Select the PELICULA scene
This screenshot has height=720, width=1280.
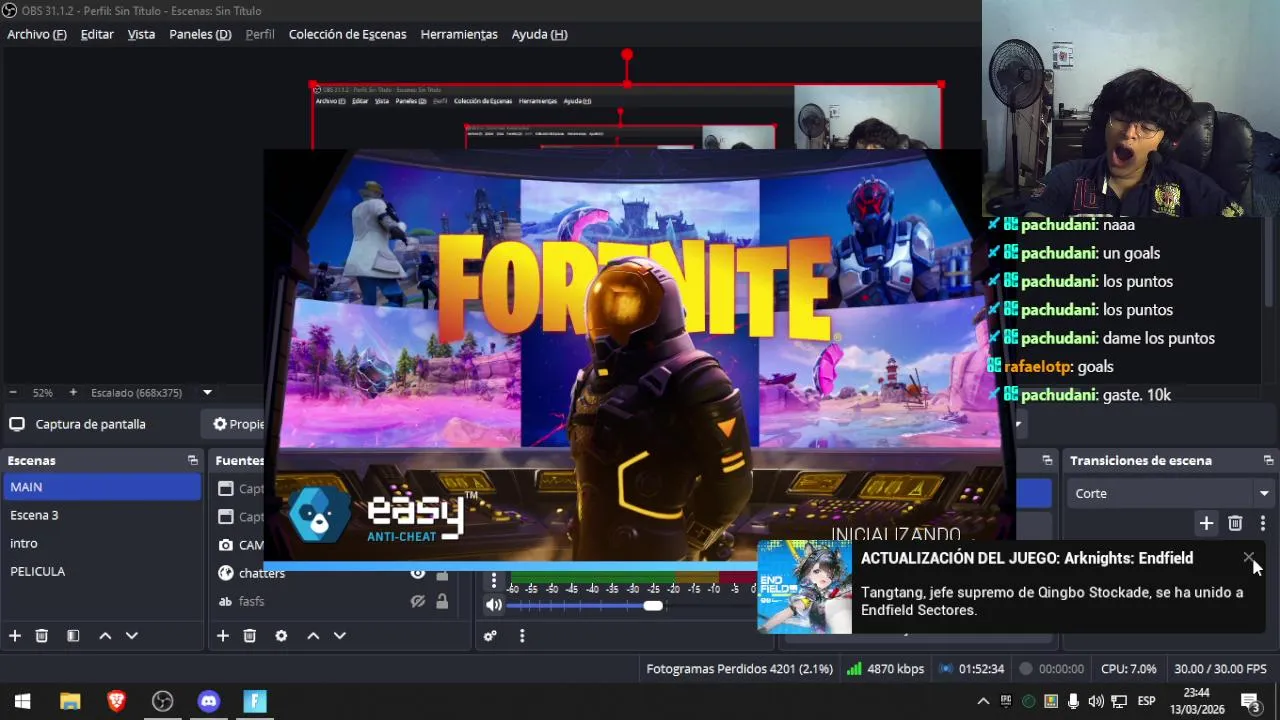click(102, 571)
